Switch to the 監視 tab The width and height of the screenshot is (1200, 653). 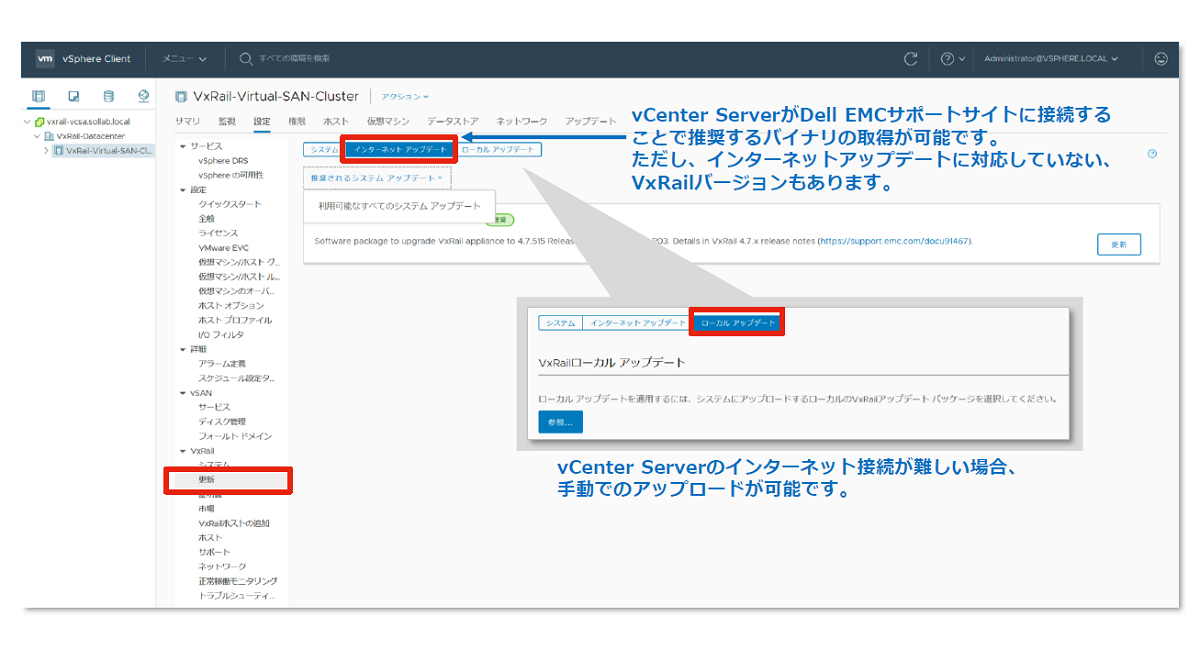227,121
